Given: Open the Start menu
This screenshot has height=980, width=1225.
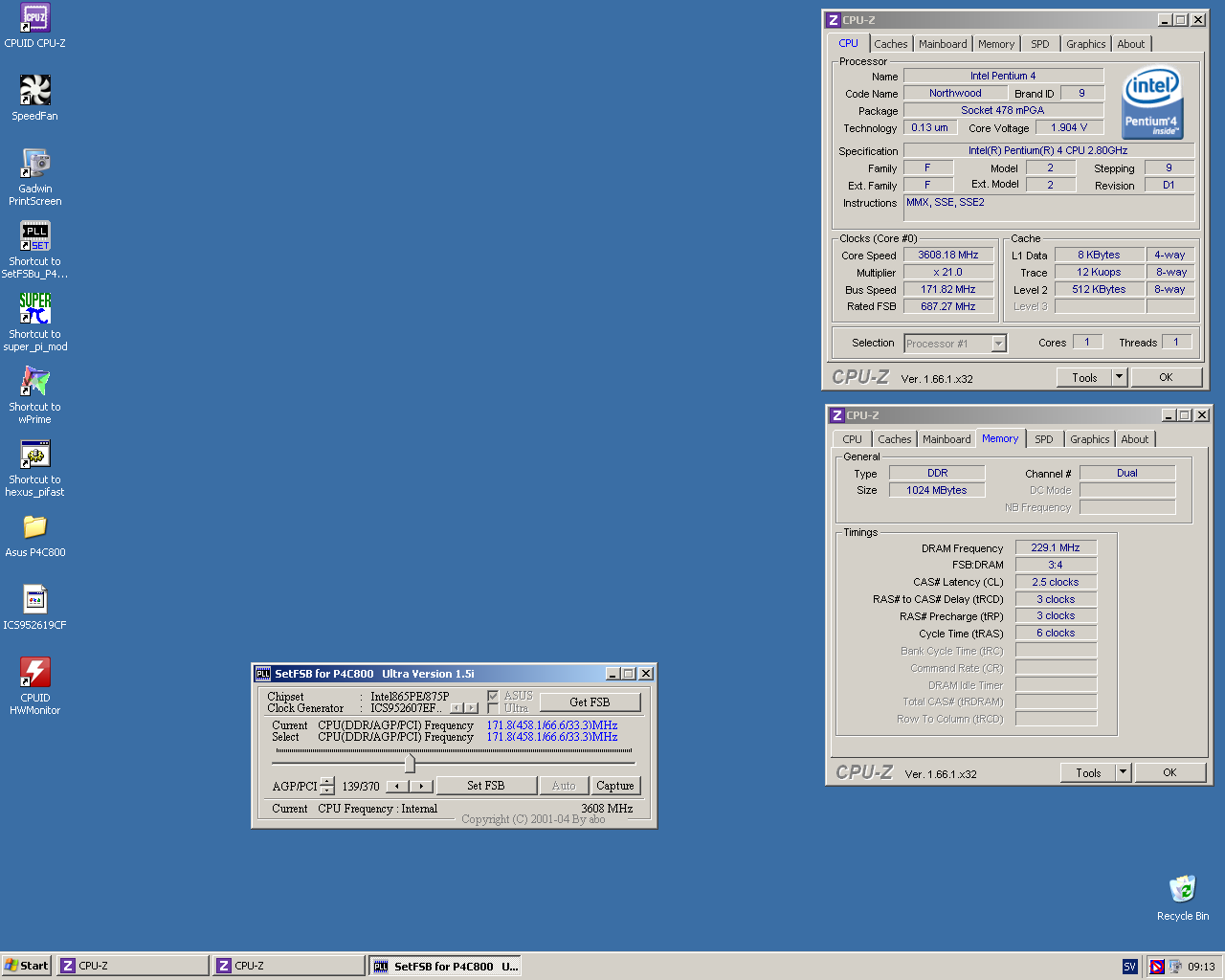Looking at the screenshot, I should coord(26,966).
